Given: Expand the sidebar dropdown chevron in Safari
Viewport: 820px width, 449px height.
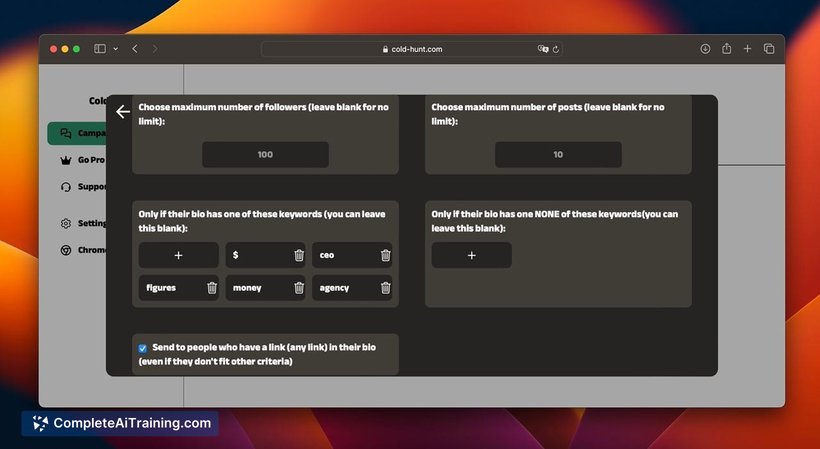Looking at the screenshot, I should (x=116, y=49).
